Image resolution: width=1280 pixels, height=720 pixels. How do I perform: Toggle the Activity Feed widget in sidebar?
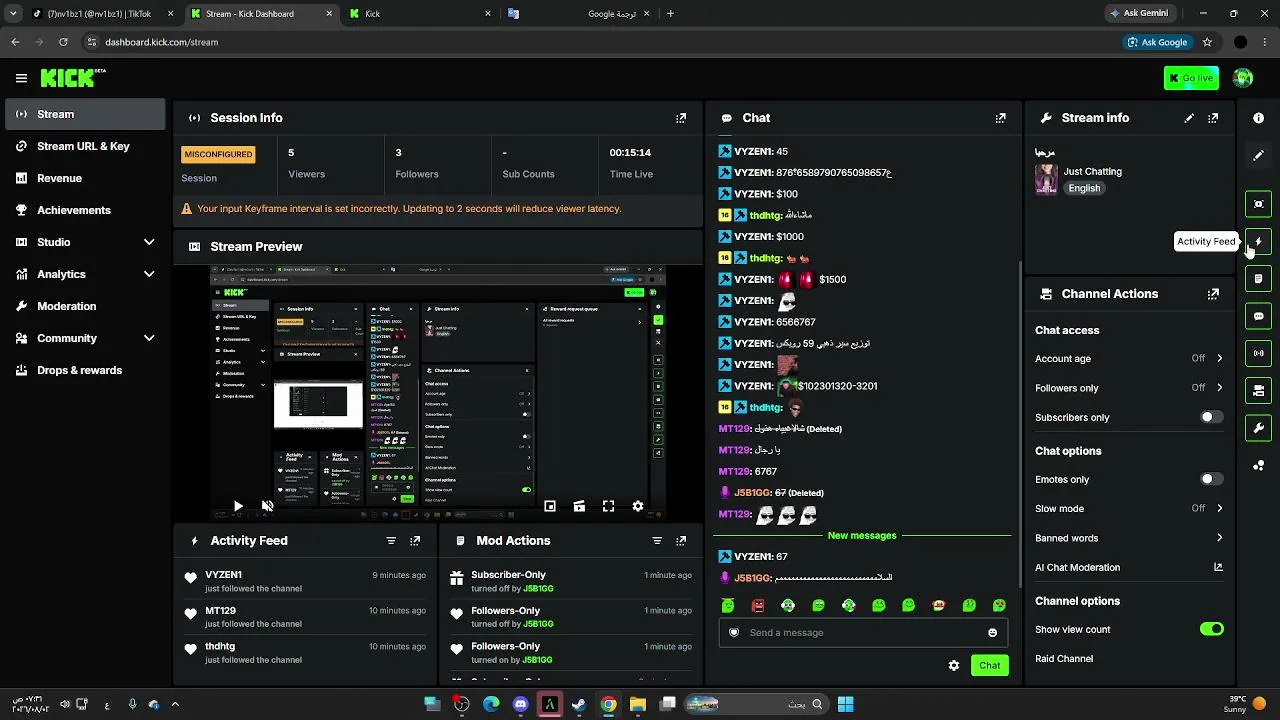coord(1258,241)
